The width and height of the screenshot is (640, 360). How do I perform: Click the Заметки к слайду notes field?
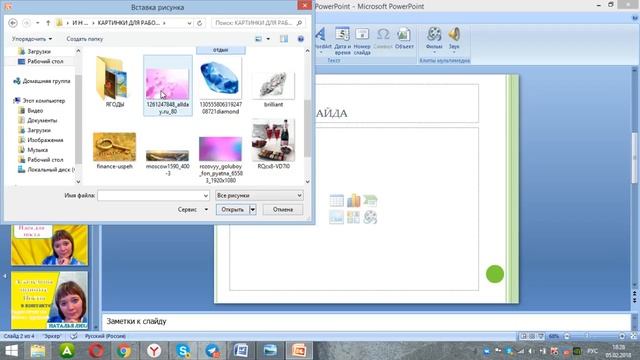click(x=366, y=322)
